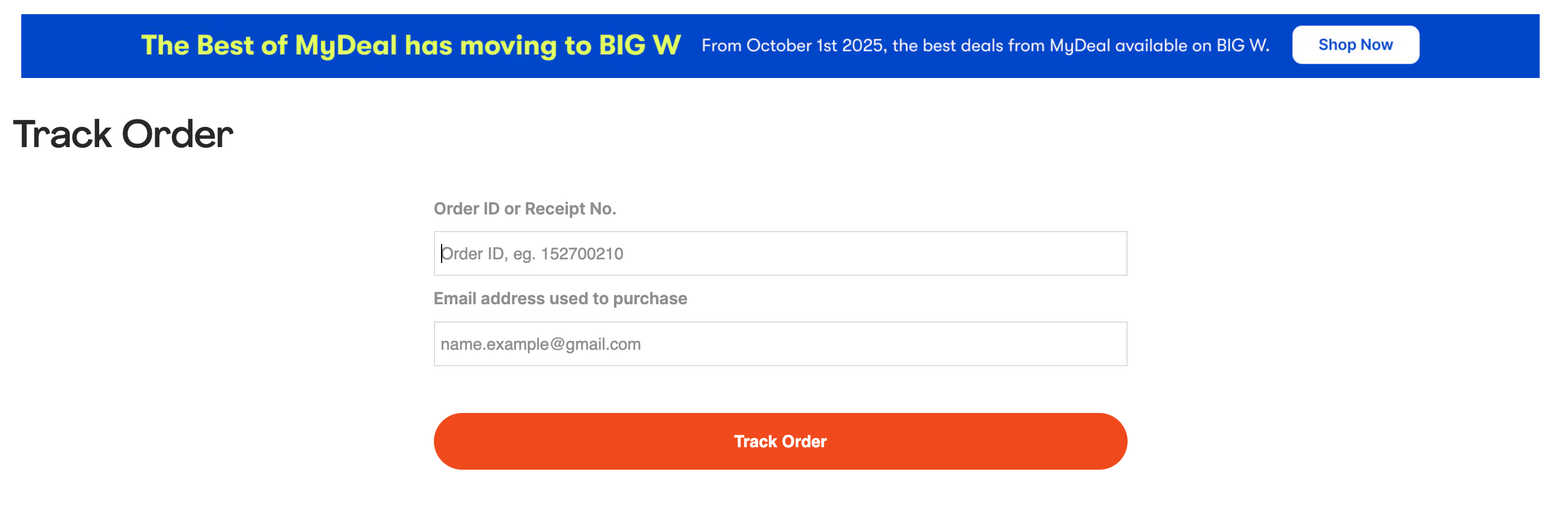Click the Track Order page heading
Screen dimensions: 1568x514
123,135
